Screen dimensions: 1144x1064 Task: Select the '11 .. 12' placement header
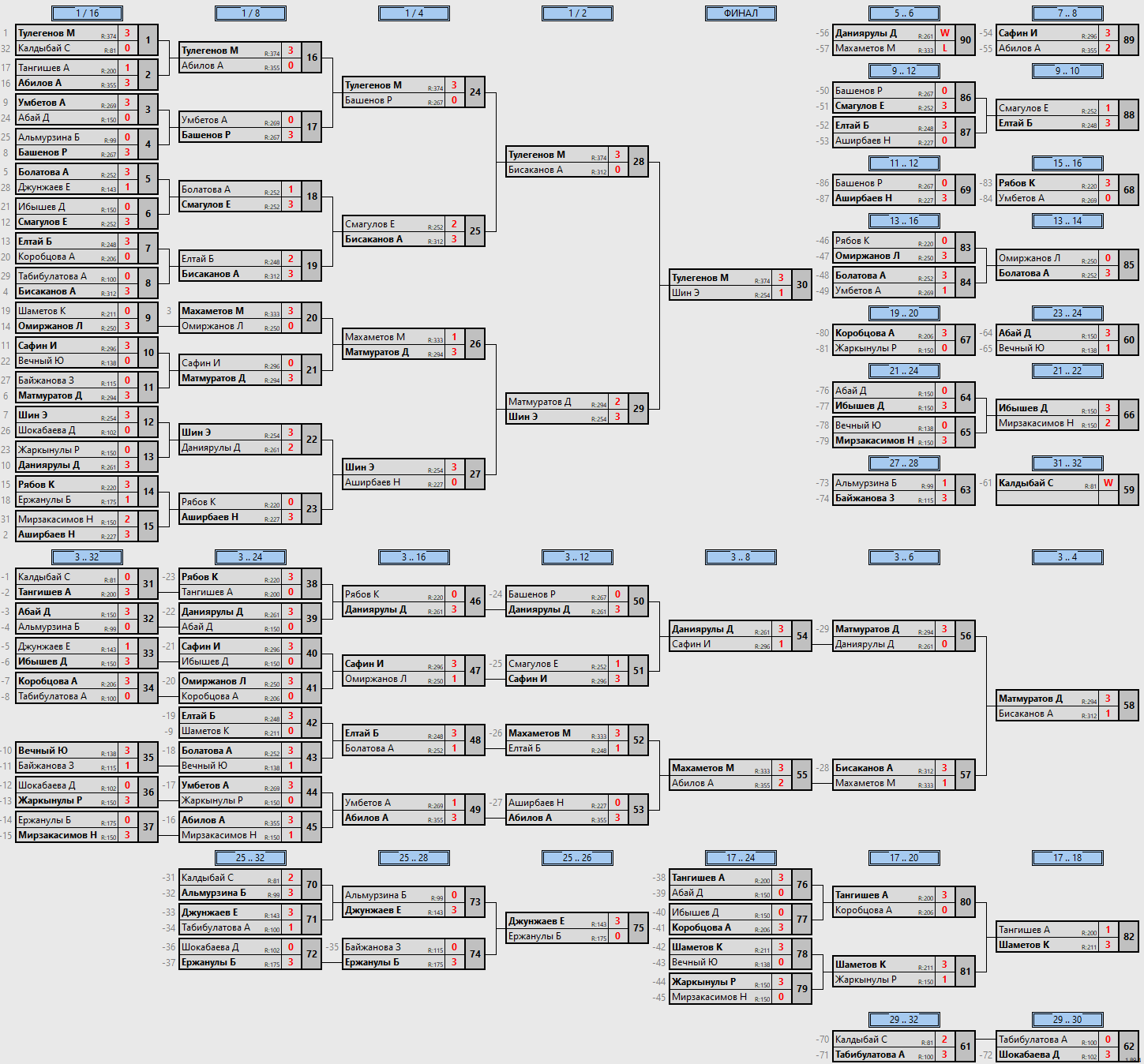(904, 163)
